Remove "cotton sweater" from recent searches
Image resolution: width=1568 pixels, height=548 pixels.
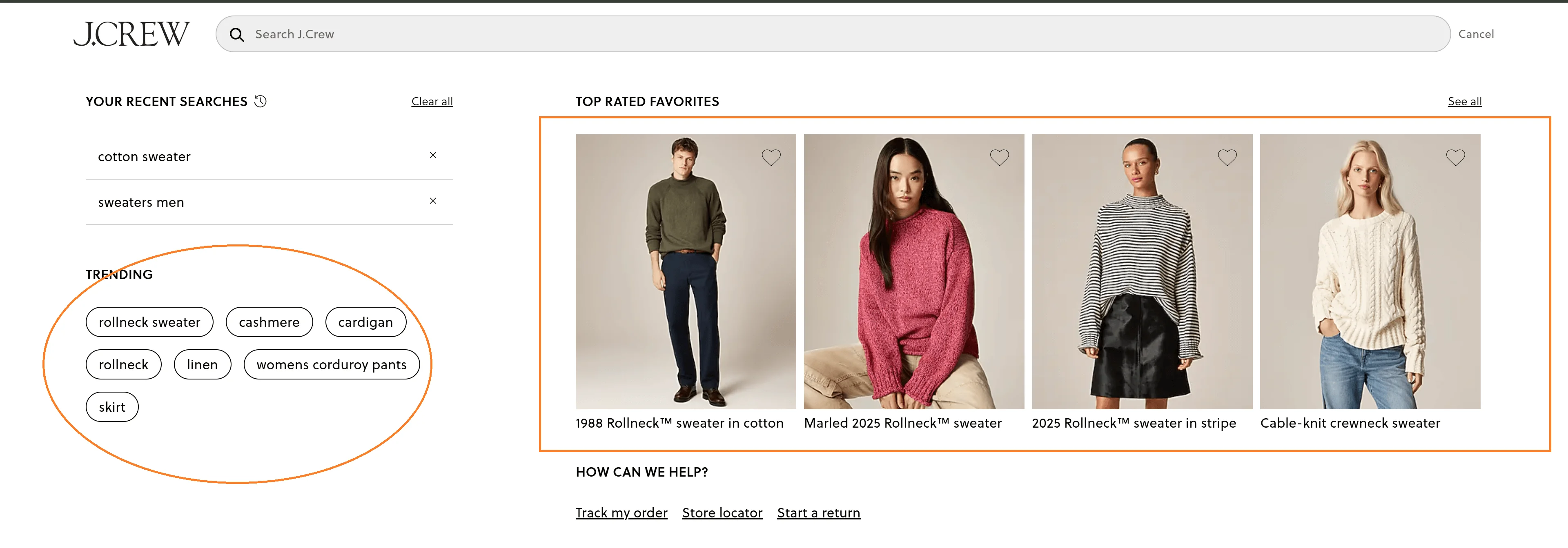coord(433,156)
